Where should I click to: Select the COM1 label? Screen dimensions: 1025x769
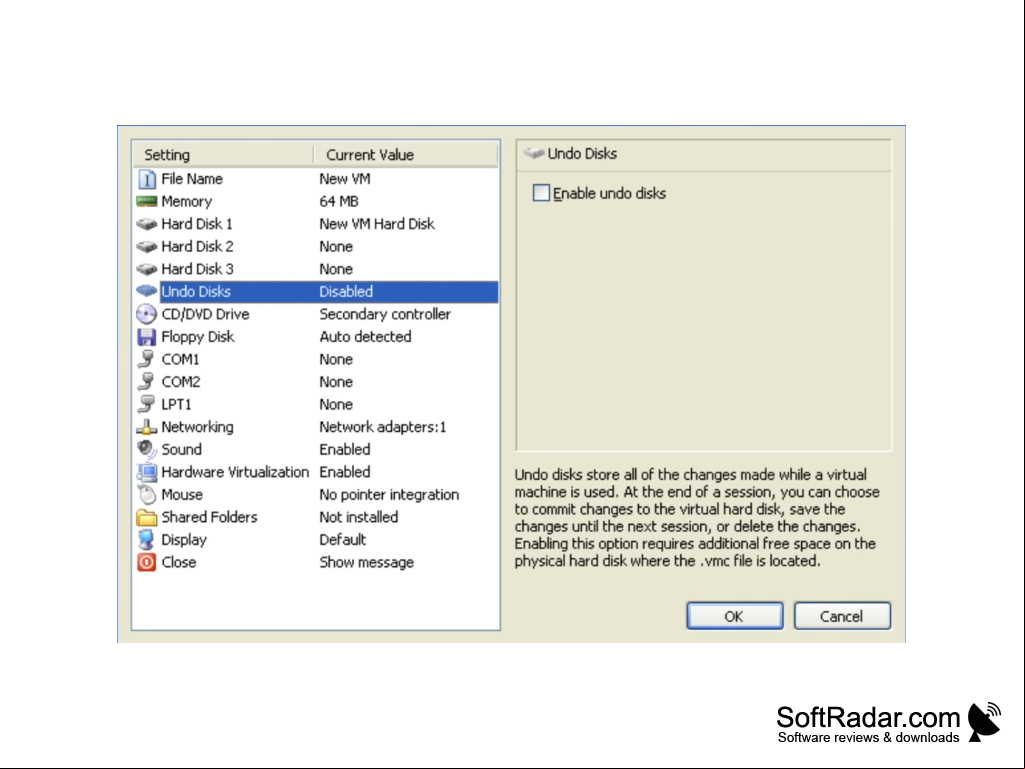click(180, 360)
